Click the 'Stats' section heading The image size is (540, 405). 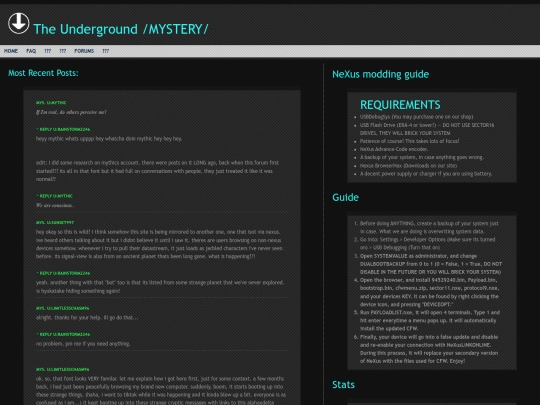coord(343,385)
